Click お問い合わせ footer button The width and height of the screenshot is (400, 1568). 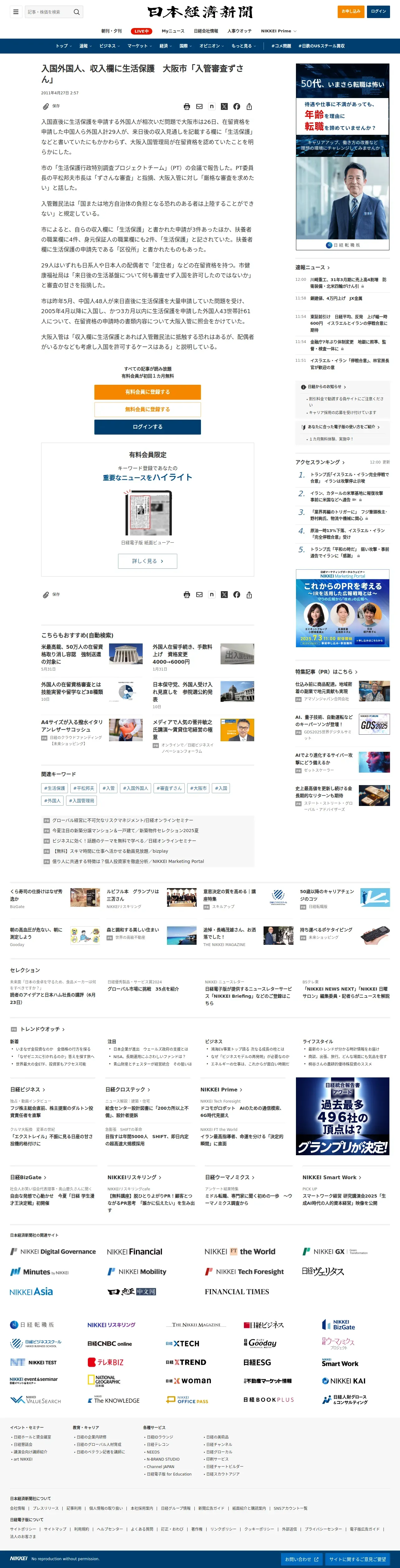[x=301, y=1559]
